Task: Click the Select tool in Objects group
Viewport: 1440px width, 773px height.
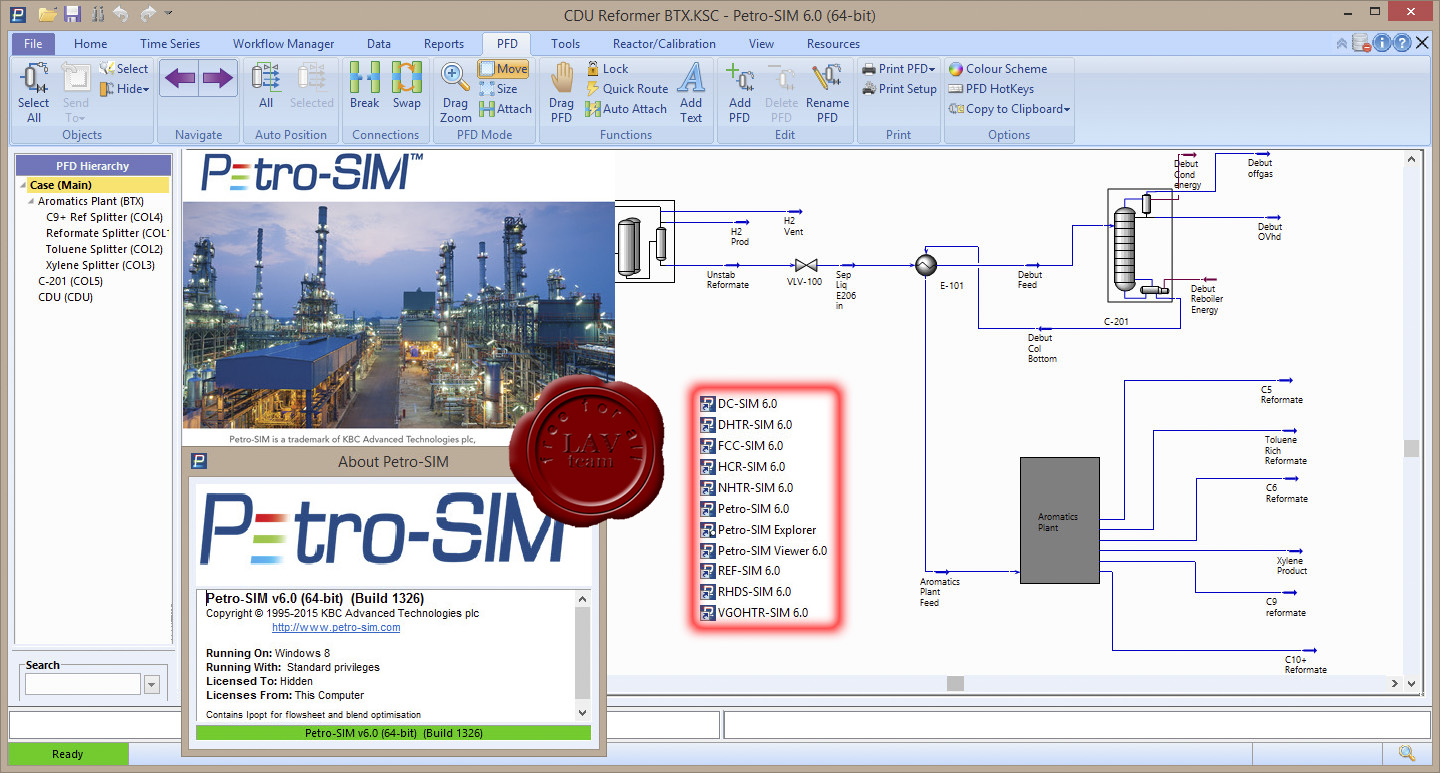Action: coord(124,69)
